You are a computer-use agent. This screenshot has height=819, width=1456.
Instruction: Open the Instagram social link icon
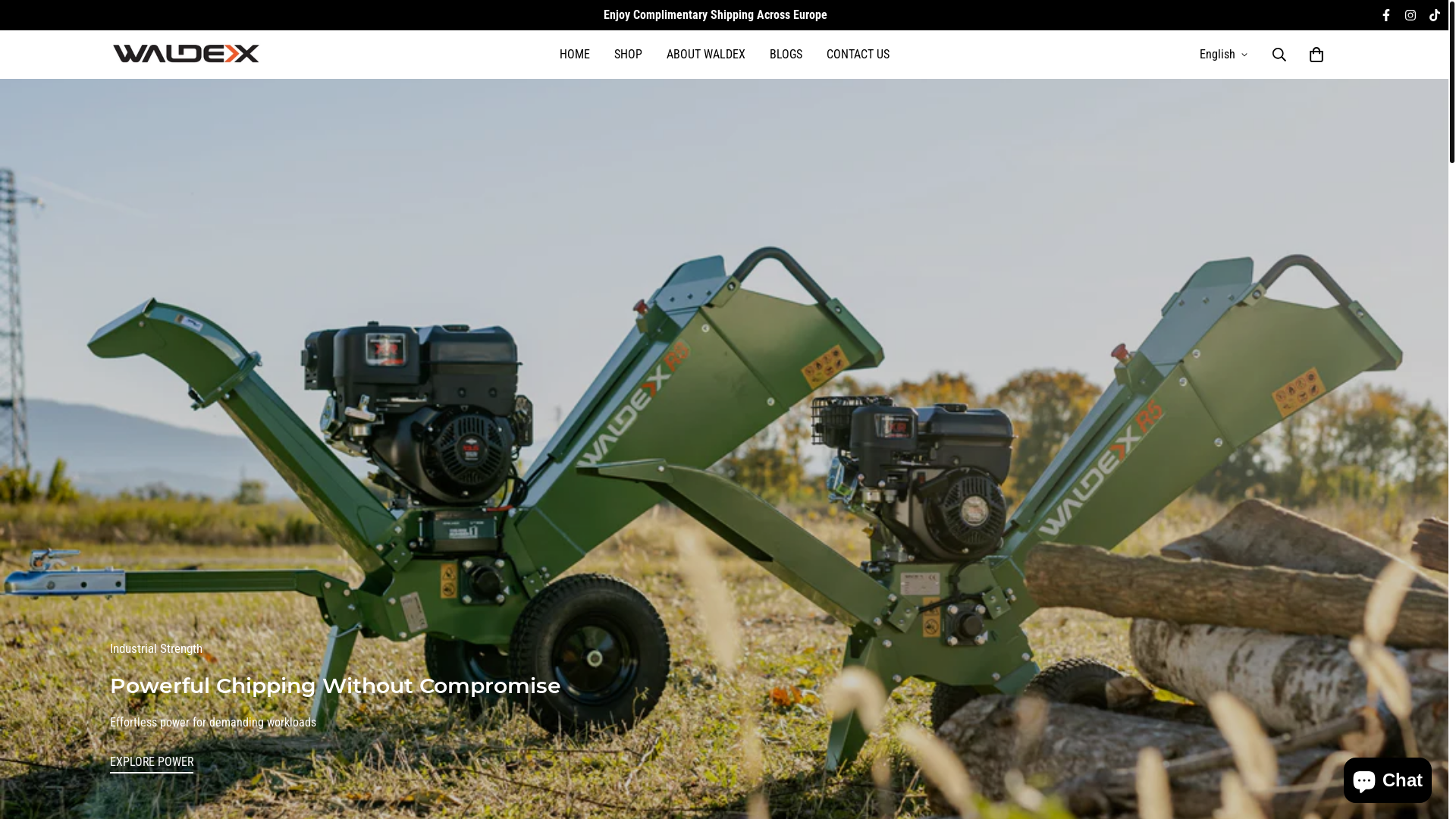click(1410, 15)
